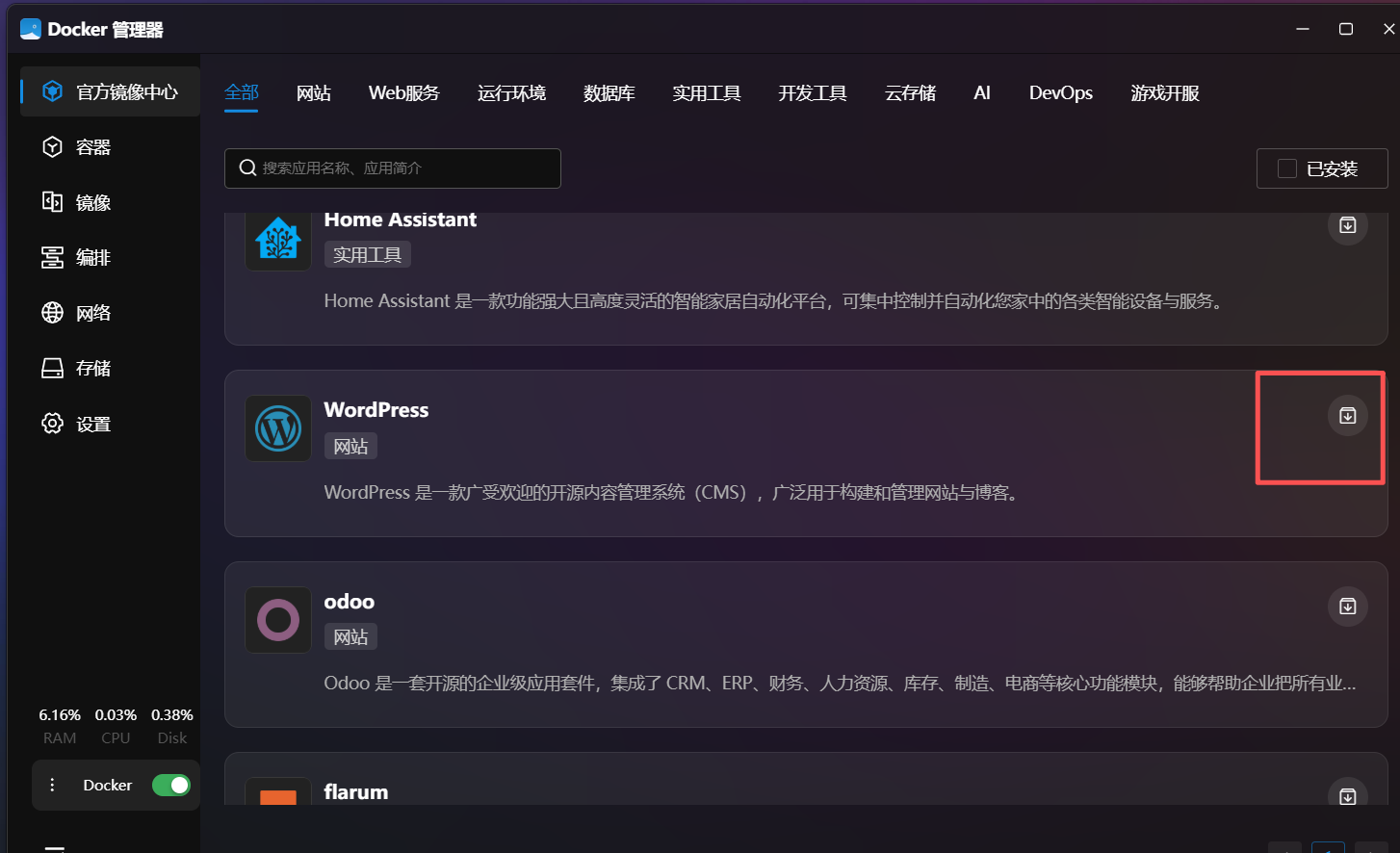Click the odoo description text
The image size is (1400, 853).
point(841,684)
